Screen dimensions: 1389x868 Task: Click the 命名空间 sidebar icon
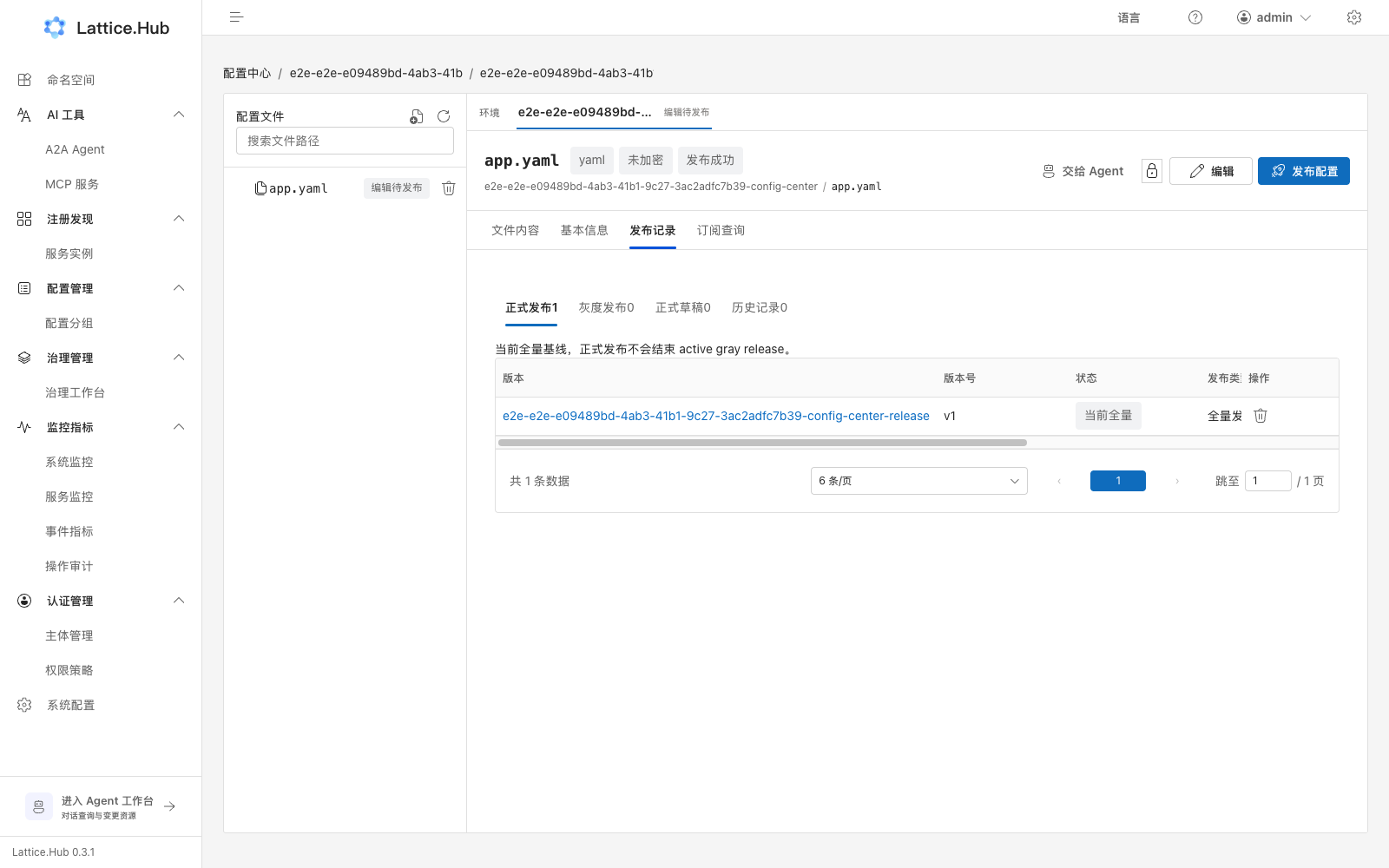(x=24, y=80)
